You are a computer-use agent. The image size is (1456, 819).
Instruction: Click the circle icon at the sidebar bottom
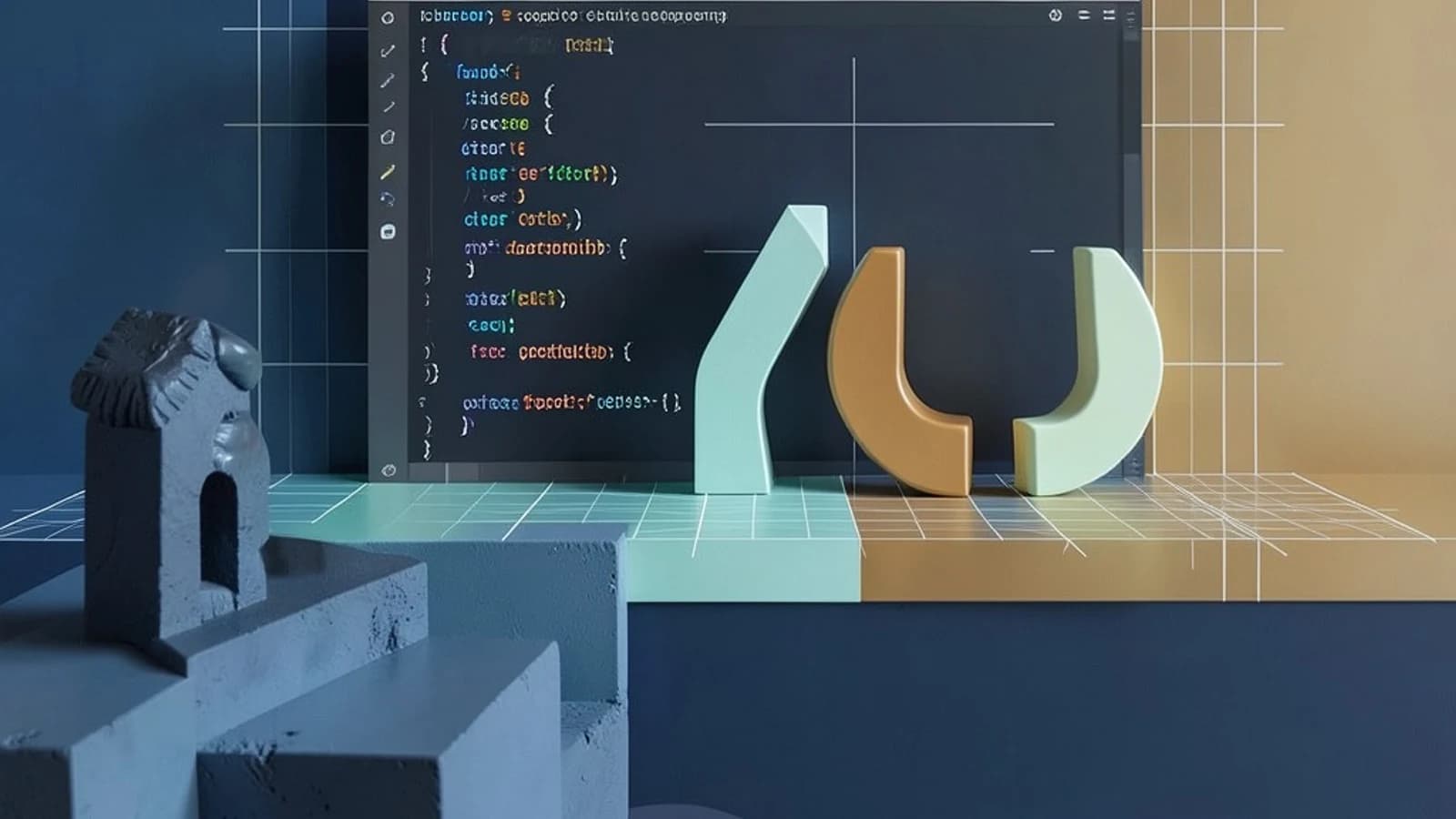[x=389, y=470]
